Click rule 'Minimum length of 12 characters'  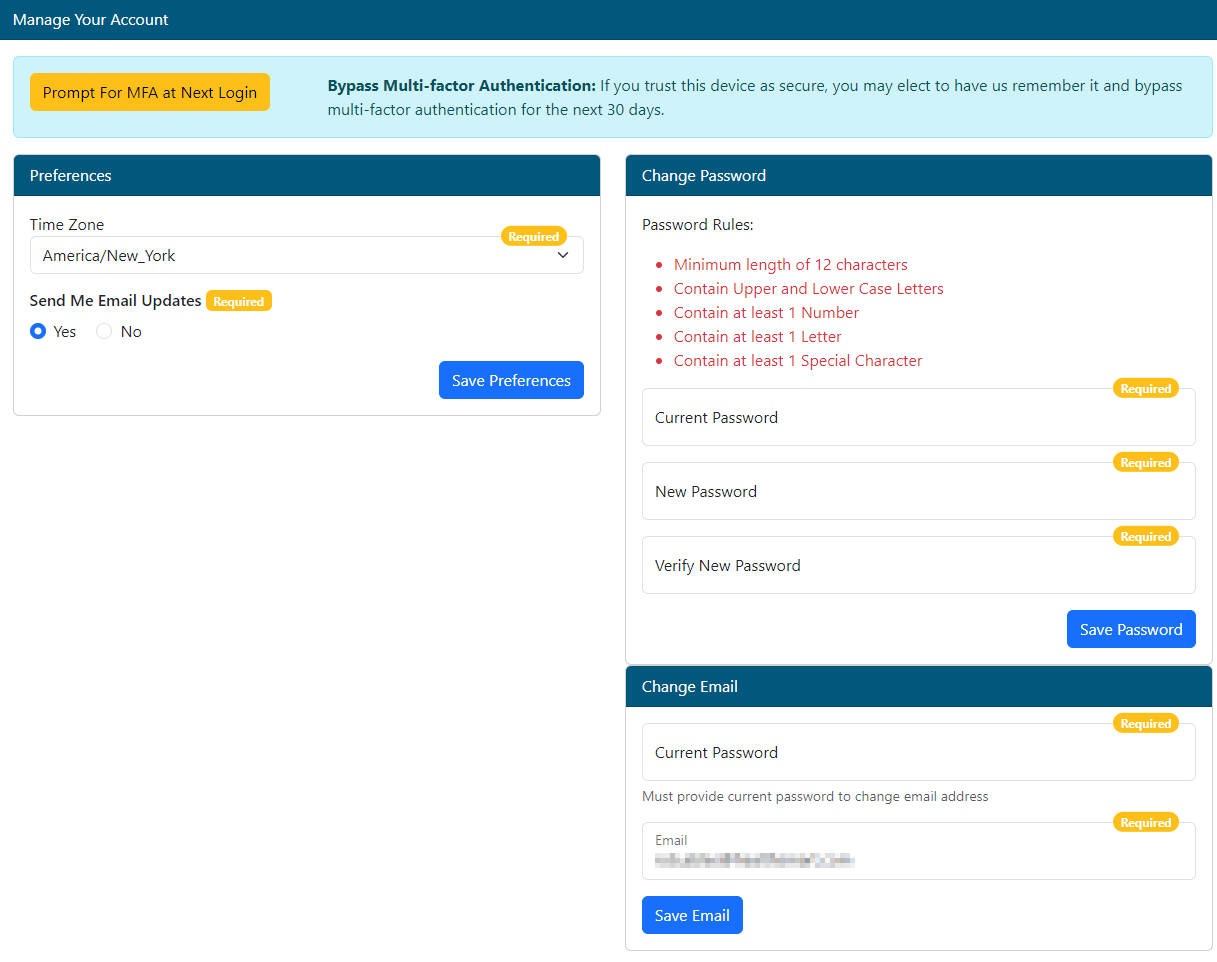791,265
